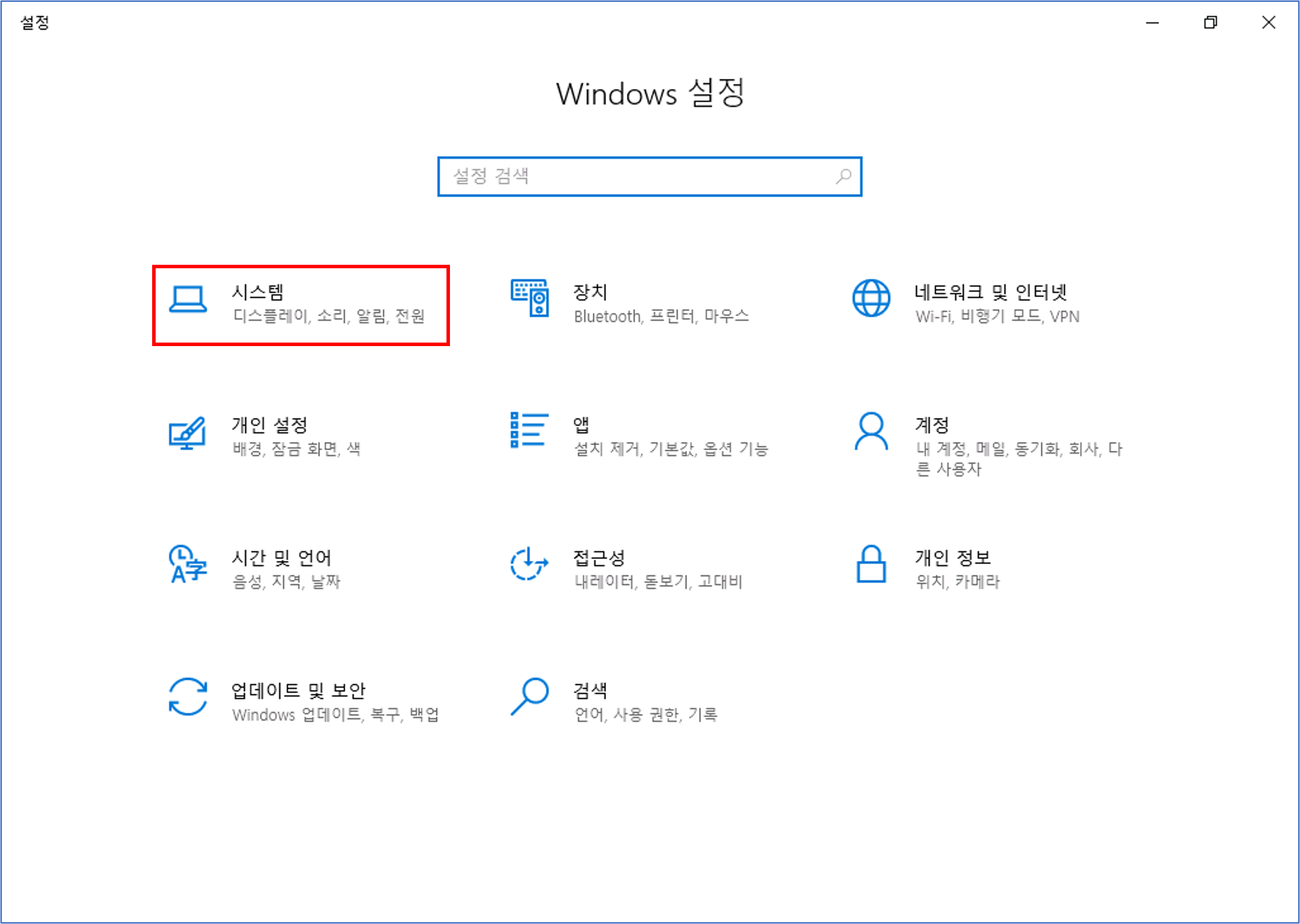
Task: Restore down the settings window
Action: [1211, 23]
